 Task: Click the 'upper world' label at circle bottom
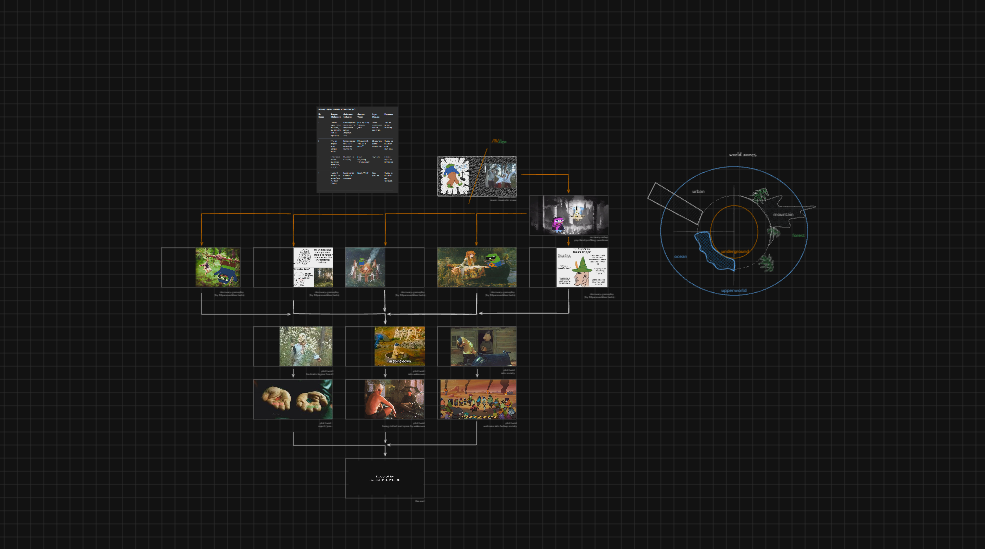734,291
